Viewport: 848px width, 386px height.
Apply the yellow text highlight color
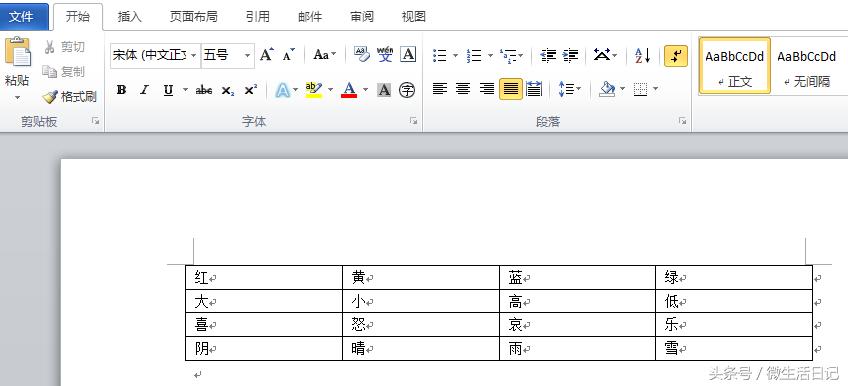coord(314,90)
